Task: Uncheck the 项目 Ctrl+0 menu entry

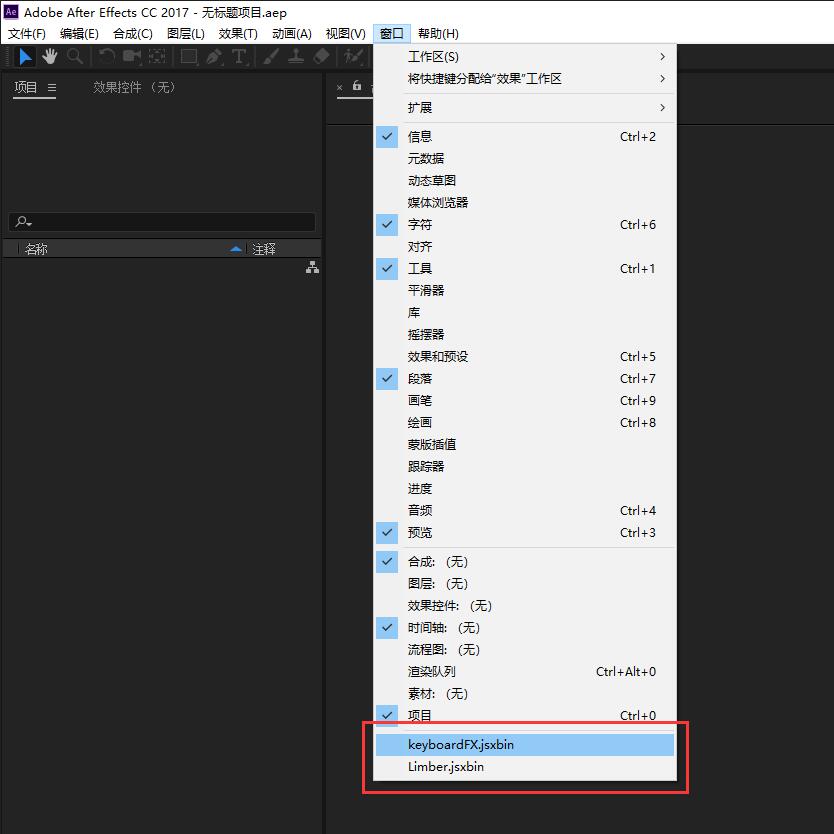Action: (525, 715)
